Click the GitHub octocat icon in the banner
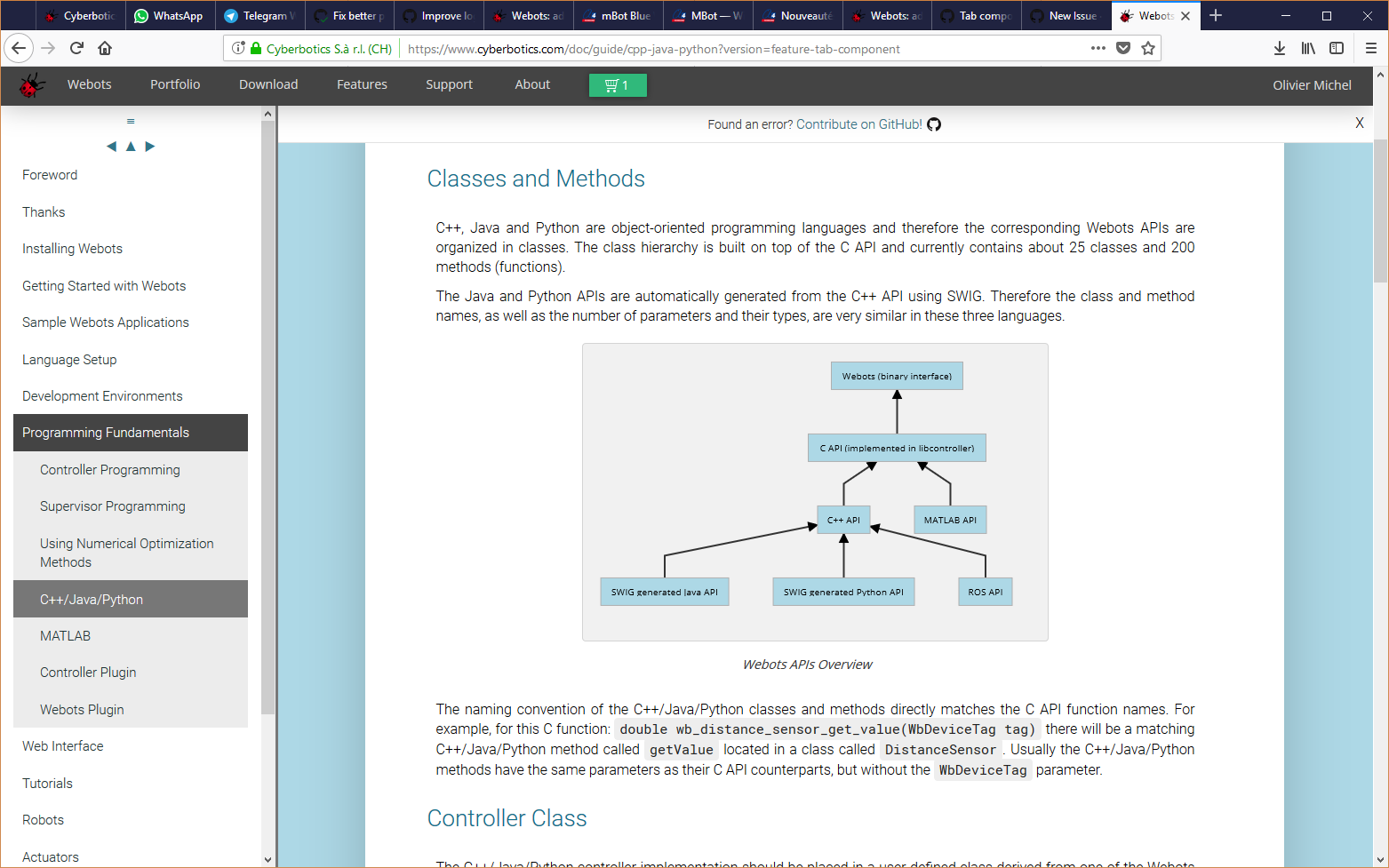 click(x=934, y=123)
